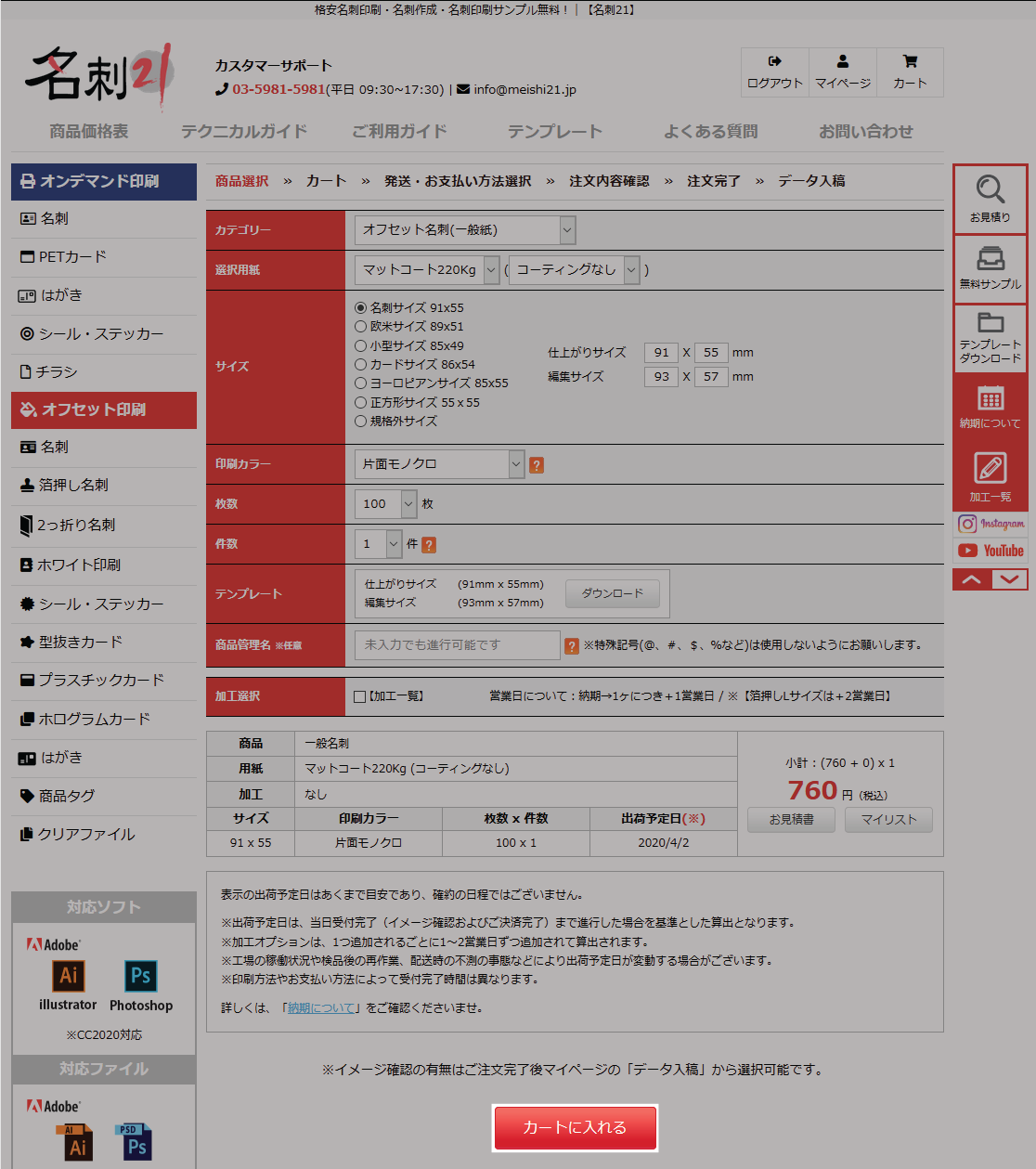Open 加工一覧 pencil icon
The height and width of the screenshot is (1169, 1036).
[991, 468]
